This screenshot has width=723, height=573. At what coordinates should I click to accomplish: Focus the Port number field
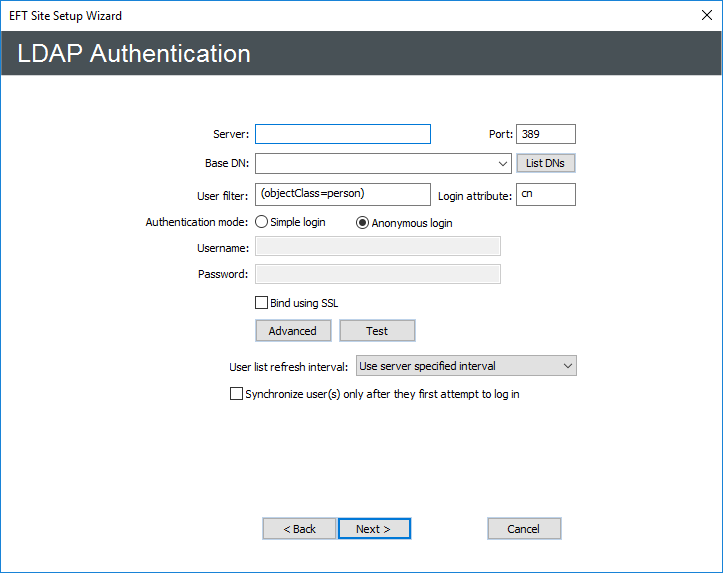click(545, 134)
